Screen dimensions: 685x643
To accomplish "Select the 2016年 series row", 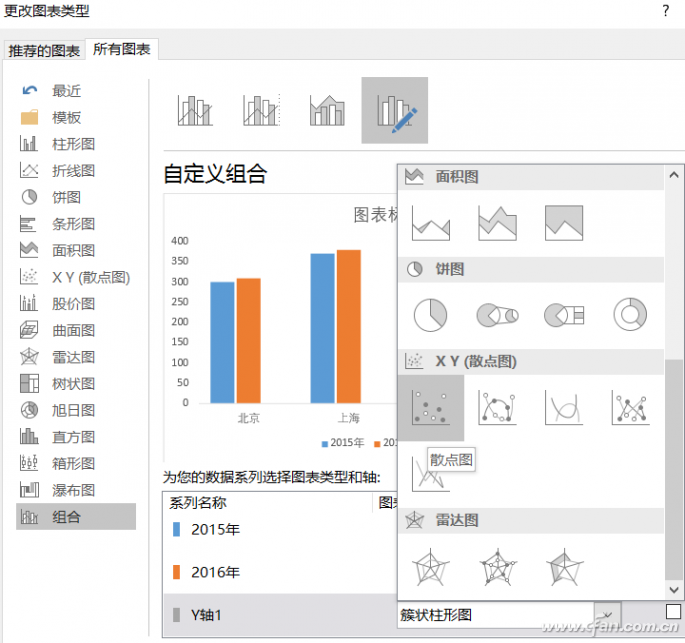I will (280, 572).
